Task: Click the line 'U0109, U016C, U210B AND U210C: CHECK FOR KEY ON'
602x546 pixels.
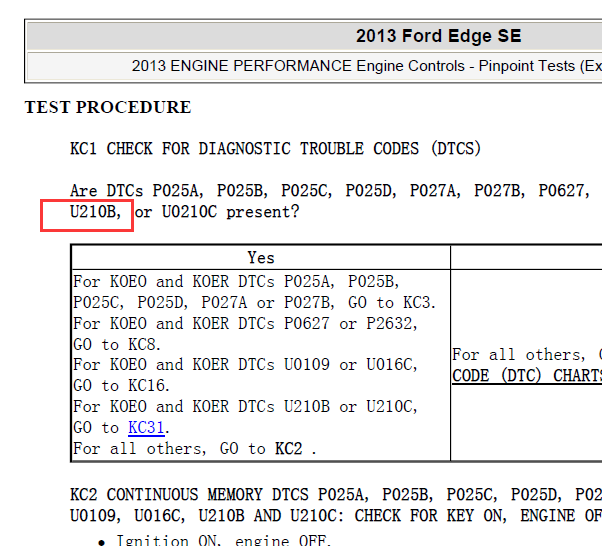Action: (x=336, y=516)
